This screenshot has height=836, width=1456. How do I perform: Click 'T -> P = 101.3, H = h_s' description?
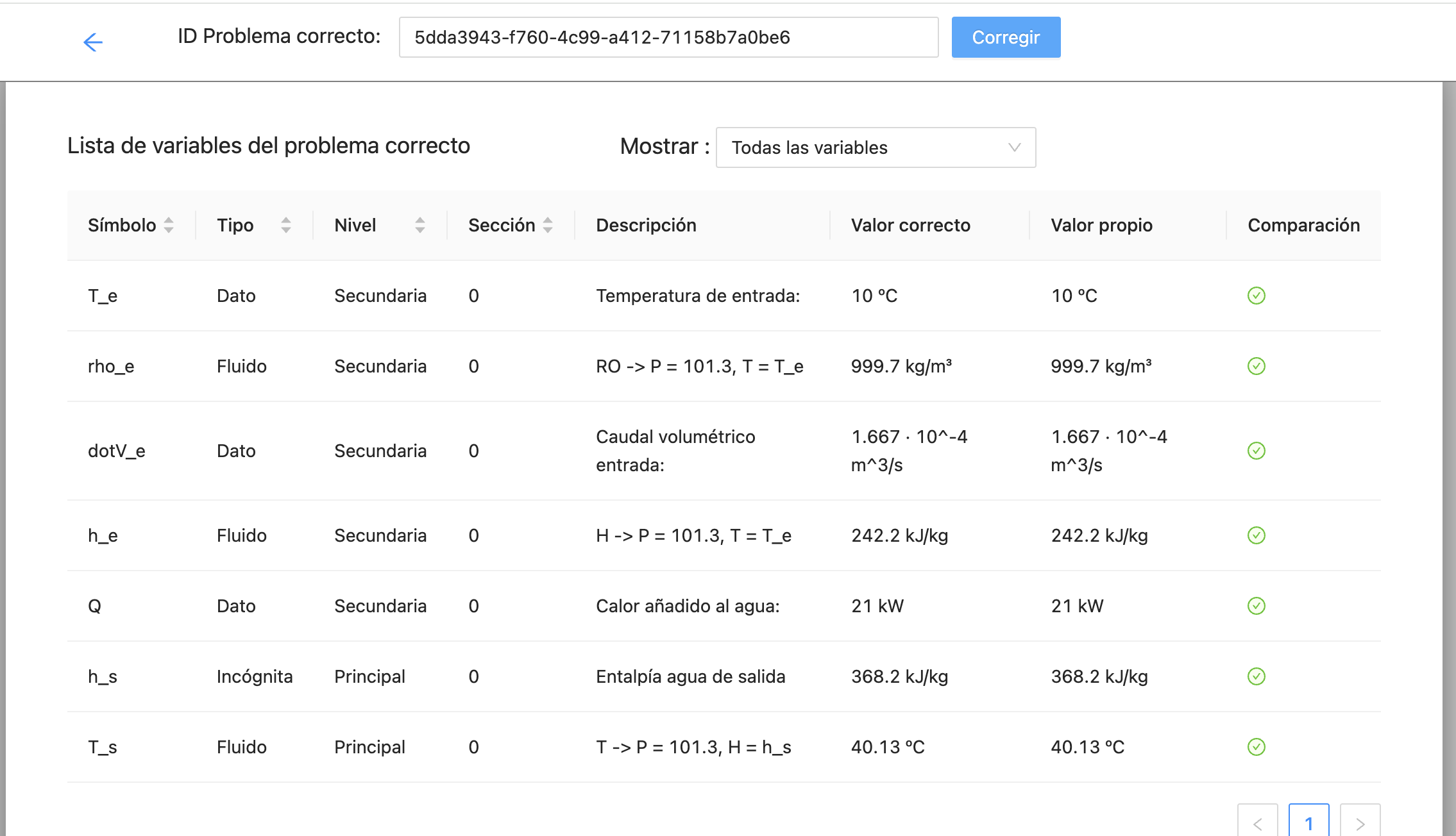[693, 747]
